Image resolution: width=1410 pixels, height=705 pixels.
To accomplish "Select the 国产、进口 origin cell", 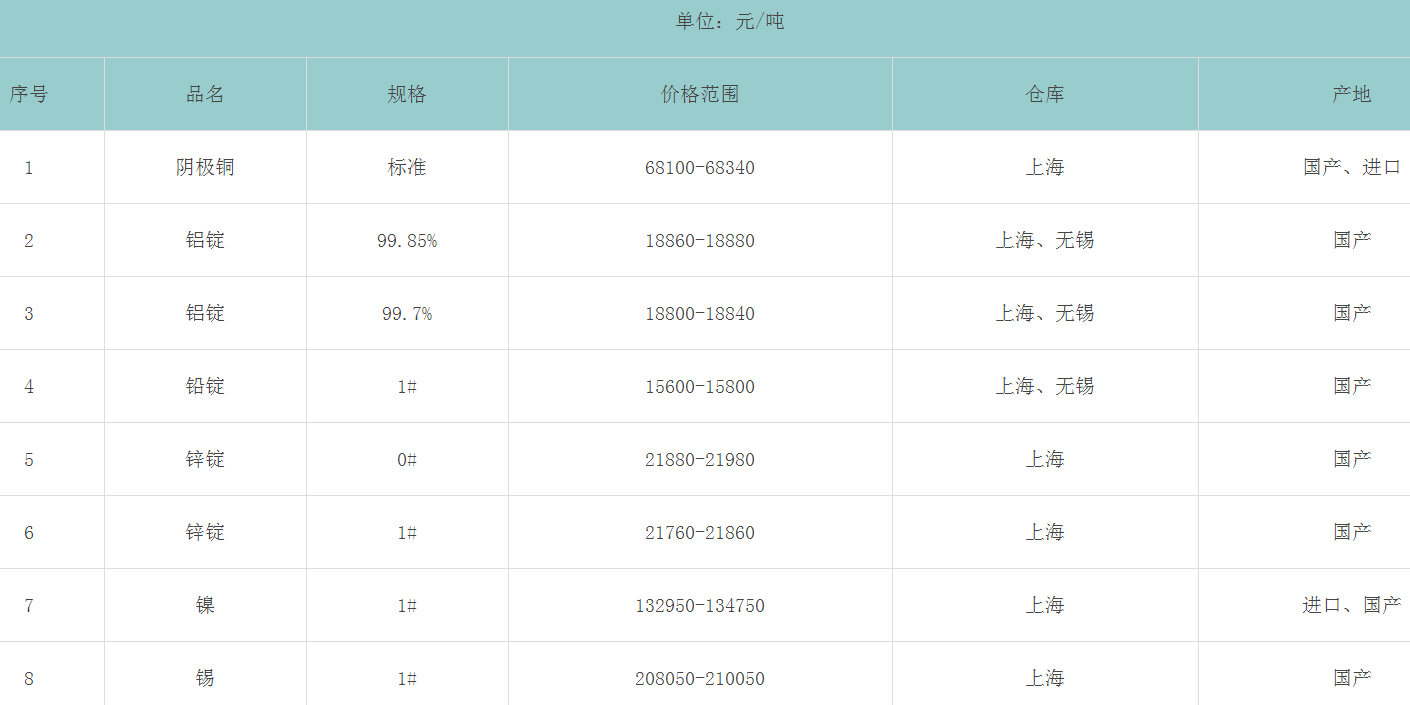I will coord(1352,167).
